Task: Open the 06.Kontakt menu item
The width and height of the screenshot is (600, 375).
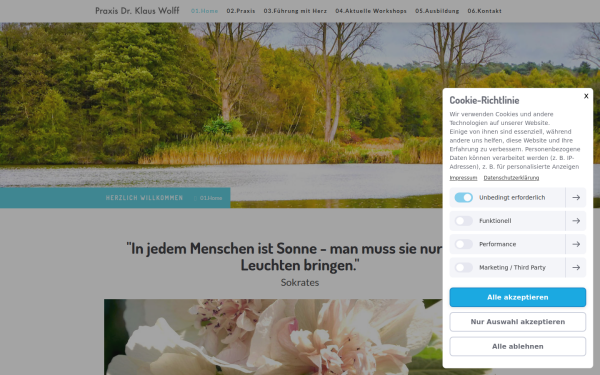Action: (484, 11)
